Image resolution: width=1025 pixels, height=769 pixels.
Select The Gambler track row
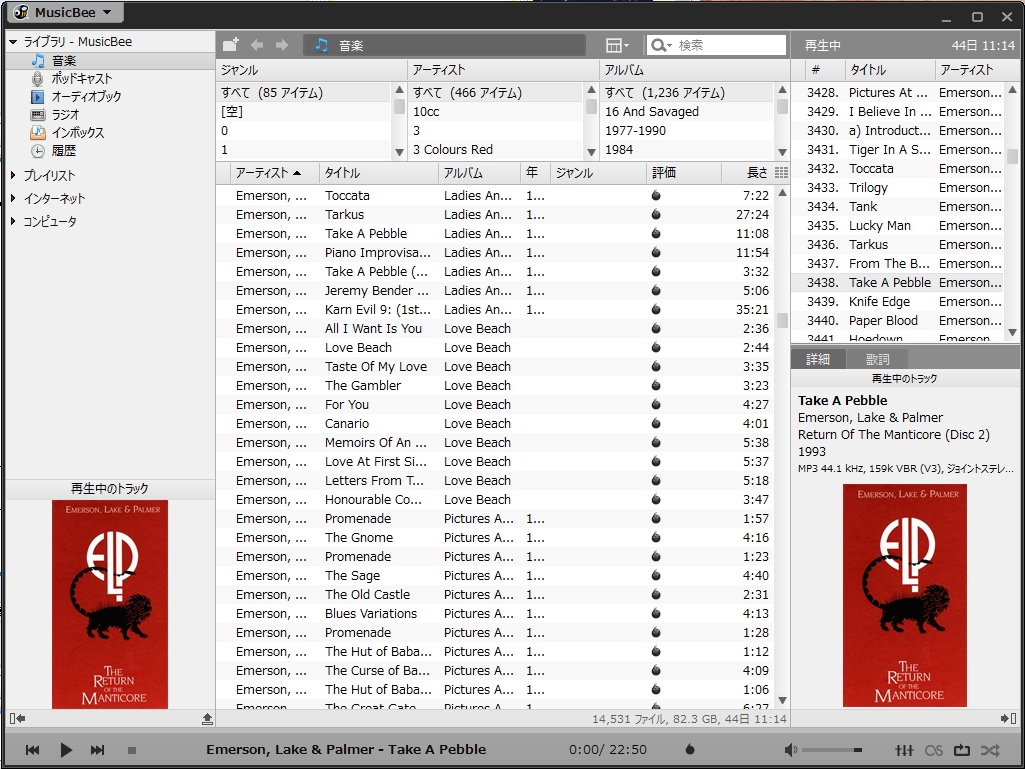[494, 385]
